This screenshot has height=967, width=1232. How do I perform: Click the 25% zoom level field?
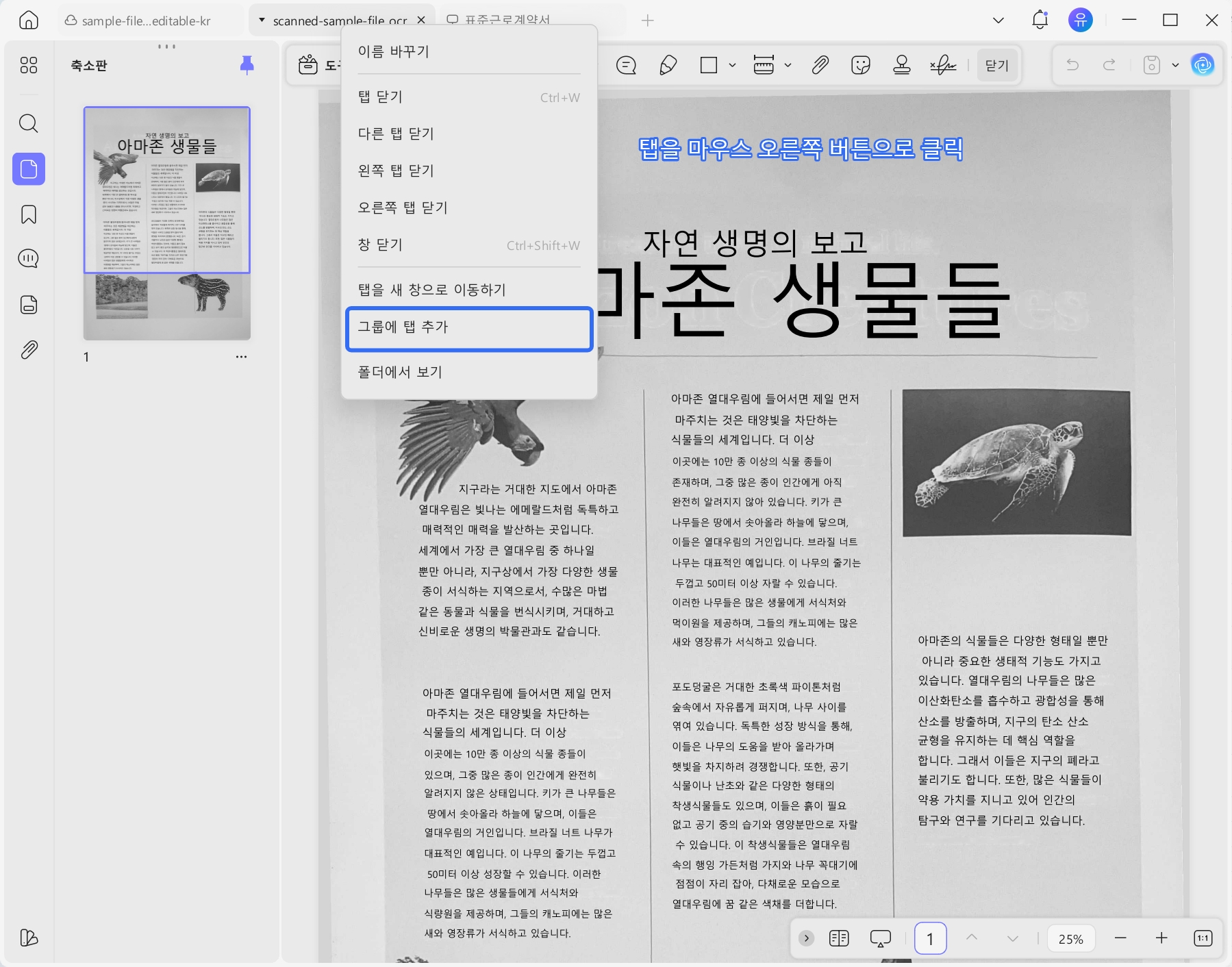coord(1071,939)
